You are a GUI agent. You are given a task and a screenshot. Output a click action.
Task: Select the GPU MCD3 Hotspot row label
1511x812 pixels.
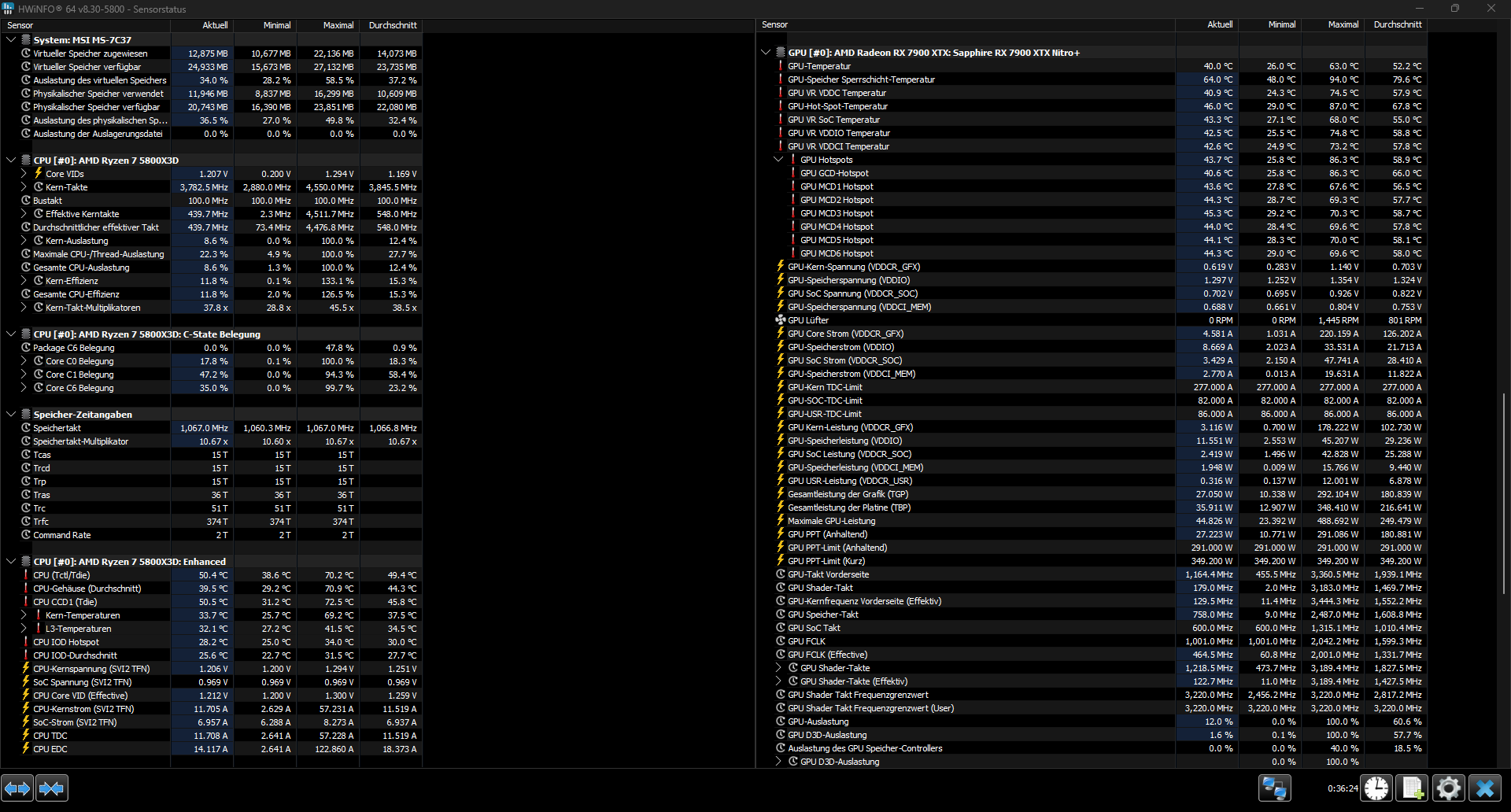[x=837, y=213]
